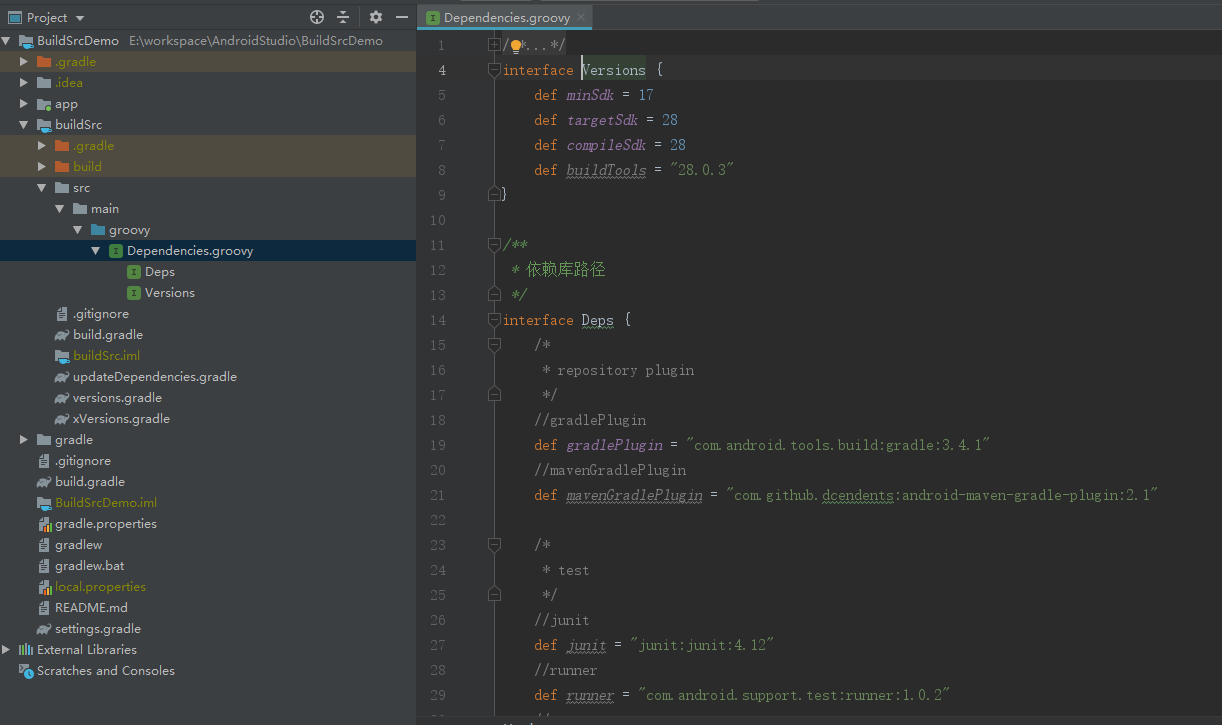The width and height of the screenshot is (1222, 725).
Task: Open Project panel settings gear
Action: (x=376, y=17)
